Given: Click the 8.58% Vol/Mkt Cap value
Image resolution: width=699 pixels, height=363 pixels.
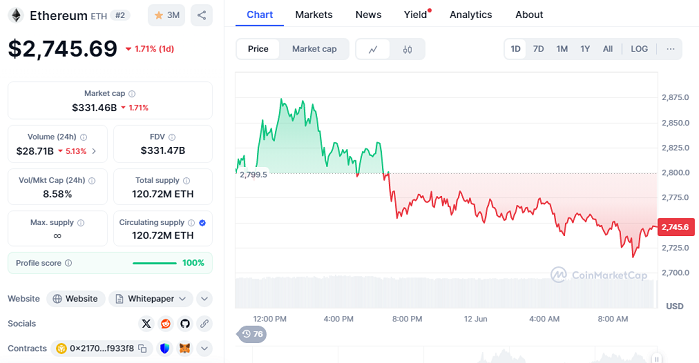Looking at the screenshot, I should point(58,194).
